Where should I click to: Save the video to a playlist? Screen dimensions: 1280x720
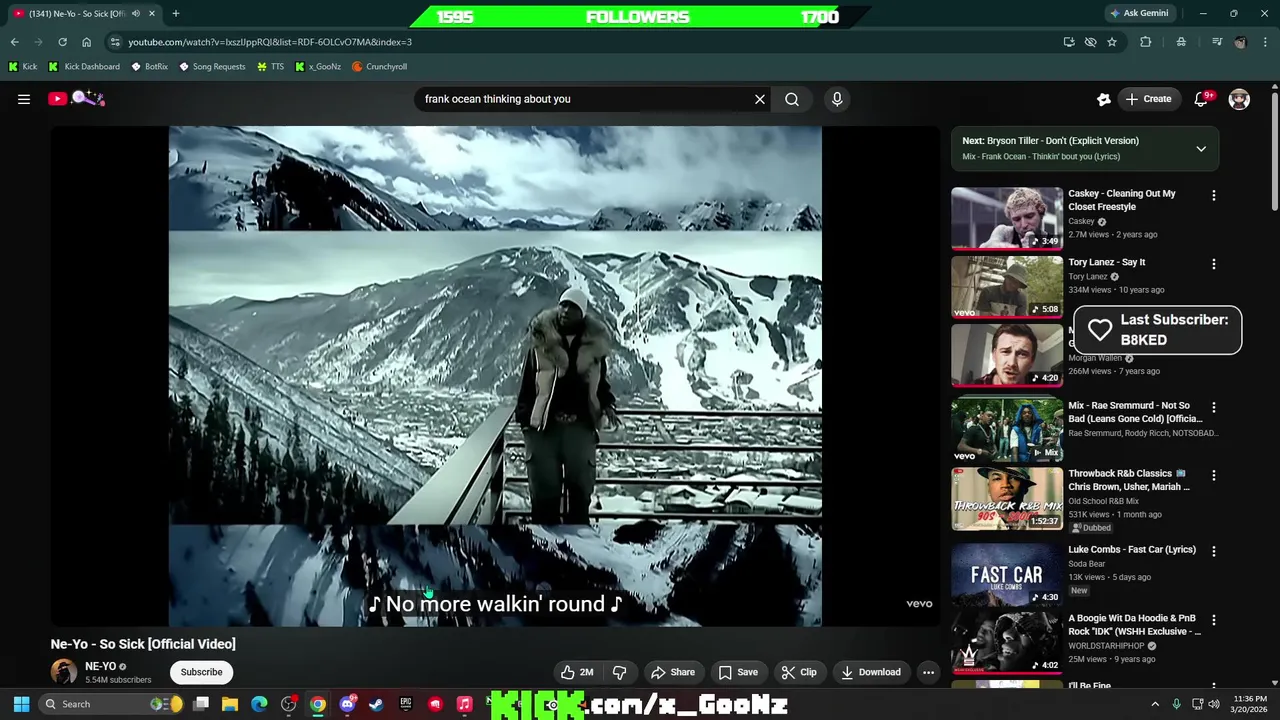738,672
